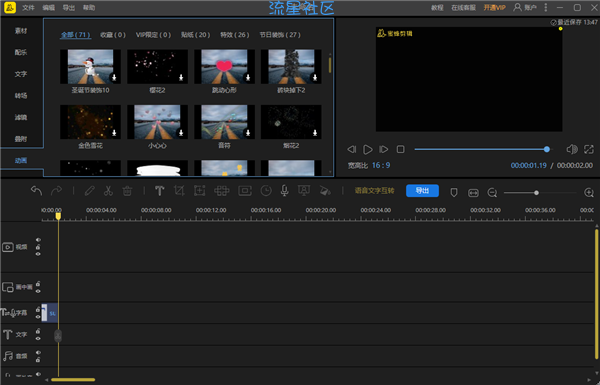
Task: Open the crop tool
Action: 179,191
